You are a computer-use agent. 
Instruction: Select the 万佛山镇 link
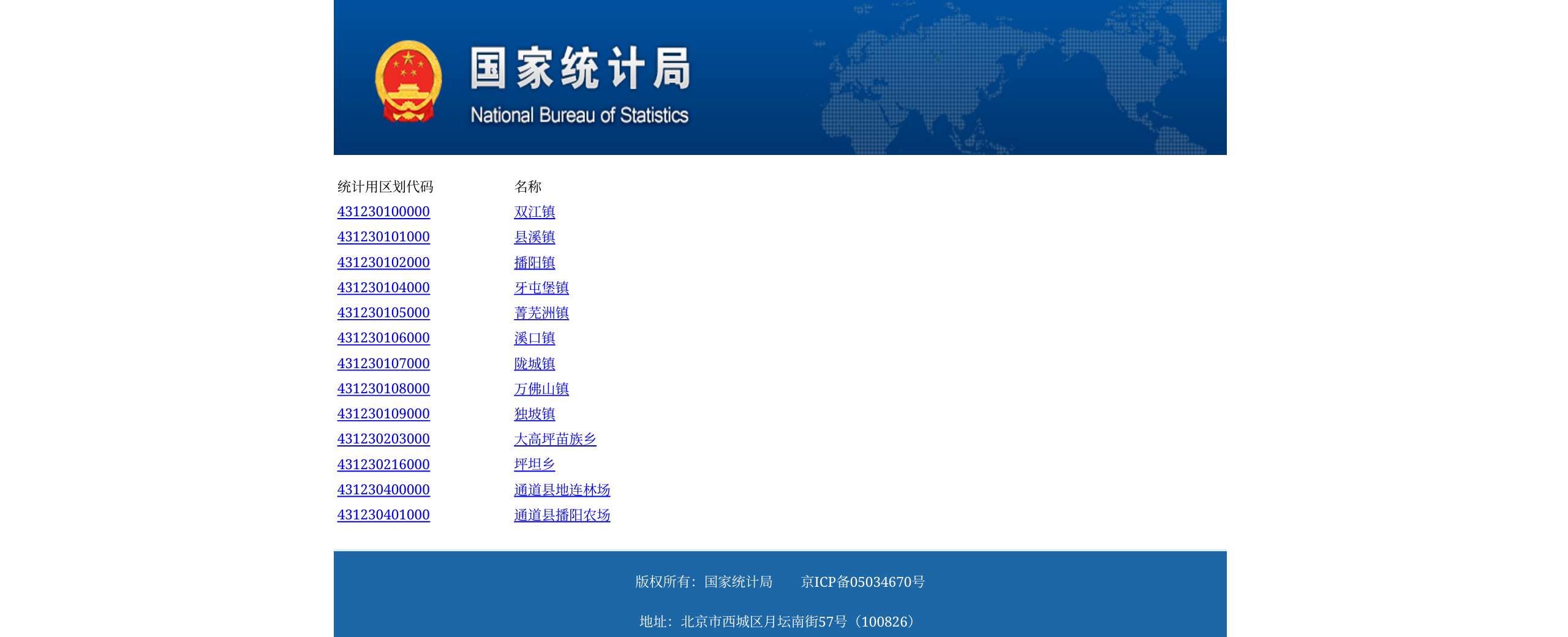pyautogui.click(x=541, y=389)
